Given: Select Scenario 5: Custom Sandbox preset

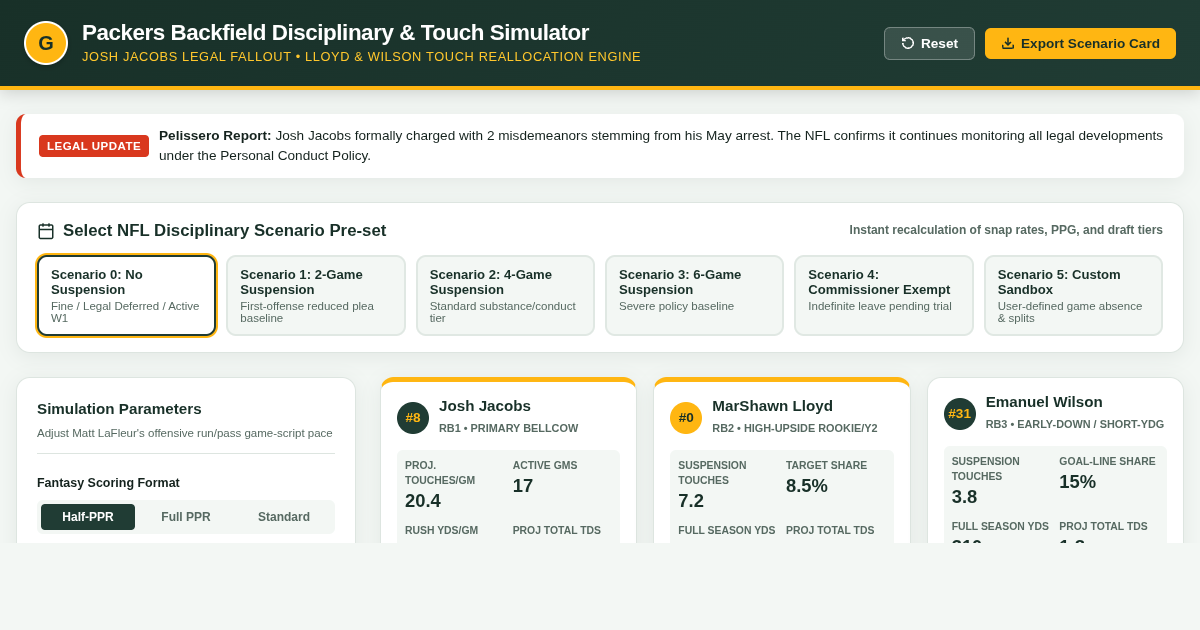Looking at the screenshot, I should click(x=1073, y=295).
